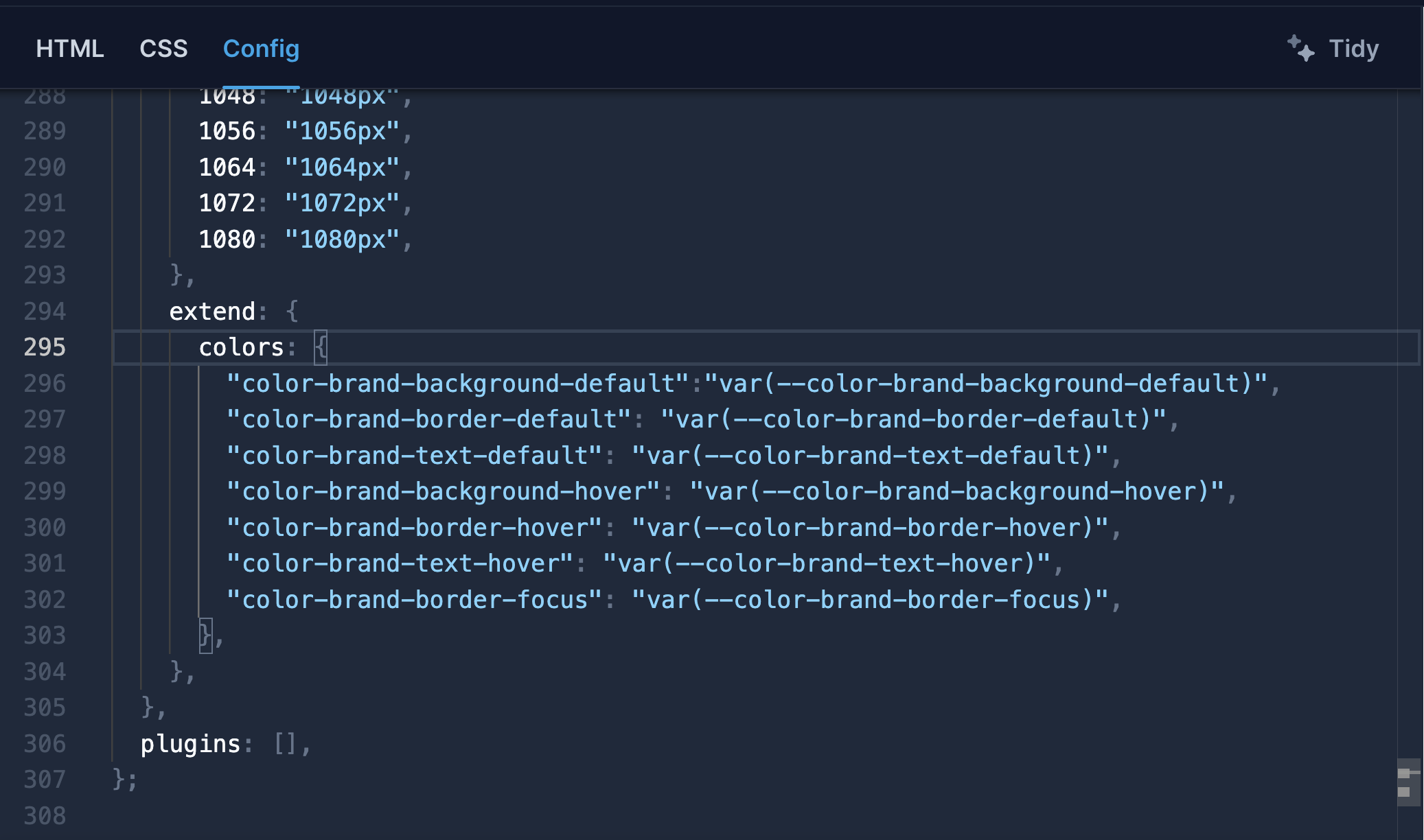Viewport: 1424px width, 840px height.
Task: Click the plugins property name
Action: click(190, 744)
